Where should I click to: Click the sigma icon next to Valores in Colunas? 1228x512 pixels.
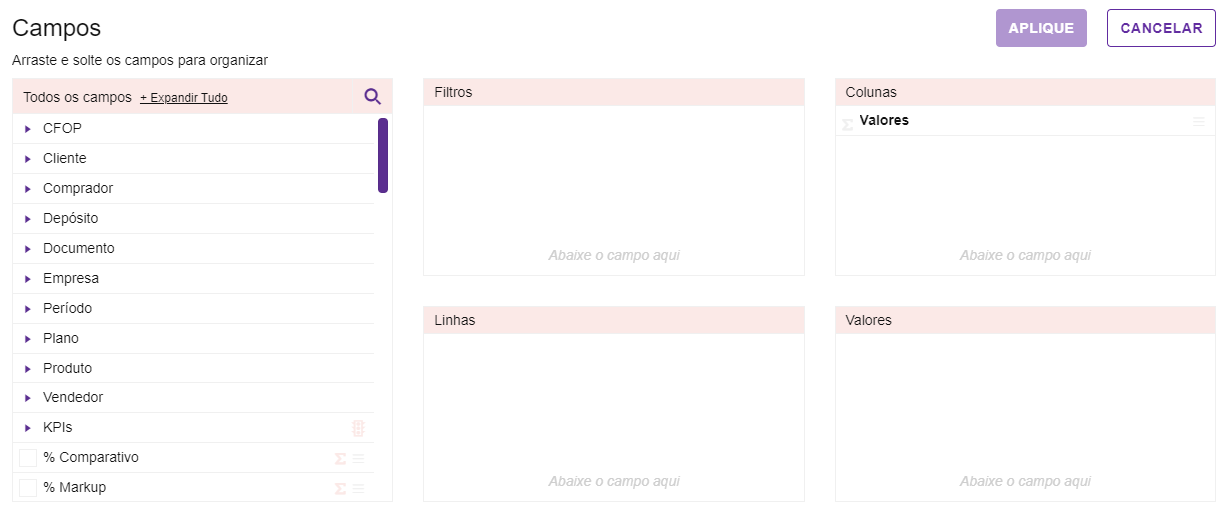(848, 124)
